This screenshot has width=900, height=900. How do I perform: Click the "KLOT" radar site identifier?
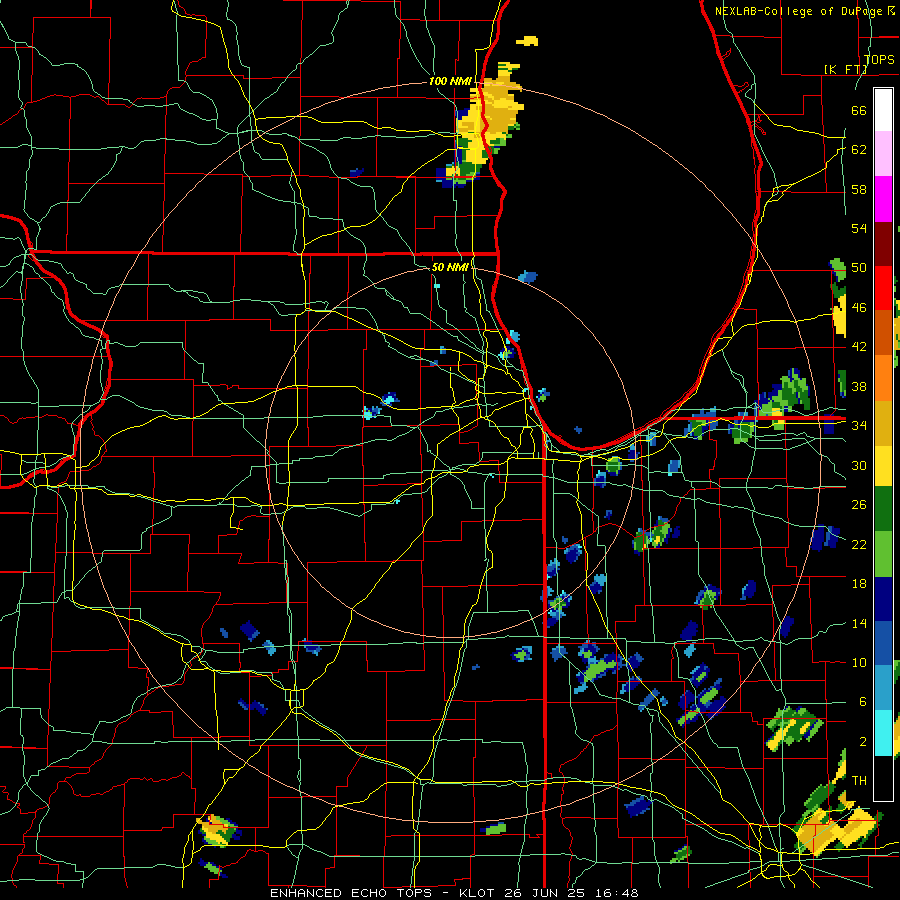pyautogui.click(x=478, y=893)
